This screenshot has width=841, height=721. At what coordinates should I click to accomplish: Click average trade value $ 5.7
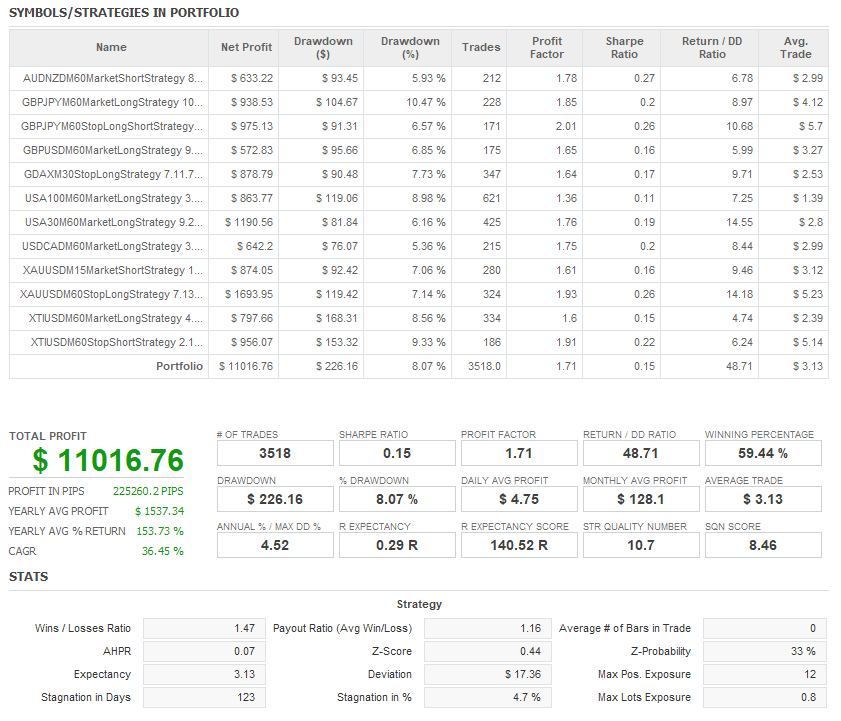810,127
